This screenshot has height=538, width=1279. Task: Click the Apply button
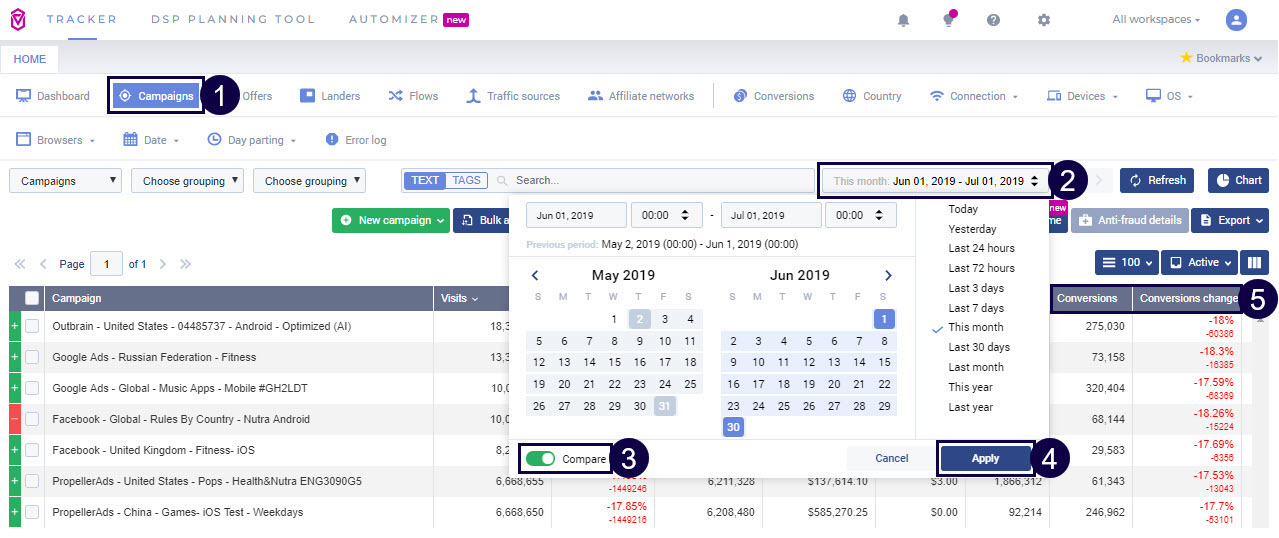985,458
